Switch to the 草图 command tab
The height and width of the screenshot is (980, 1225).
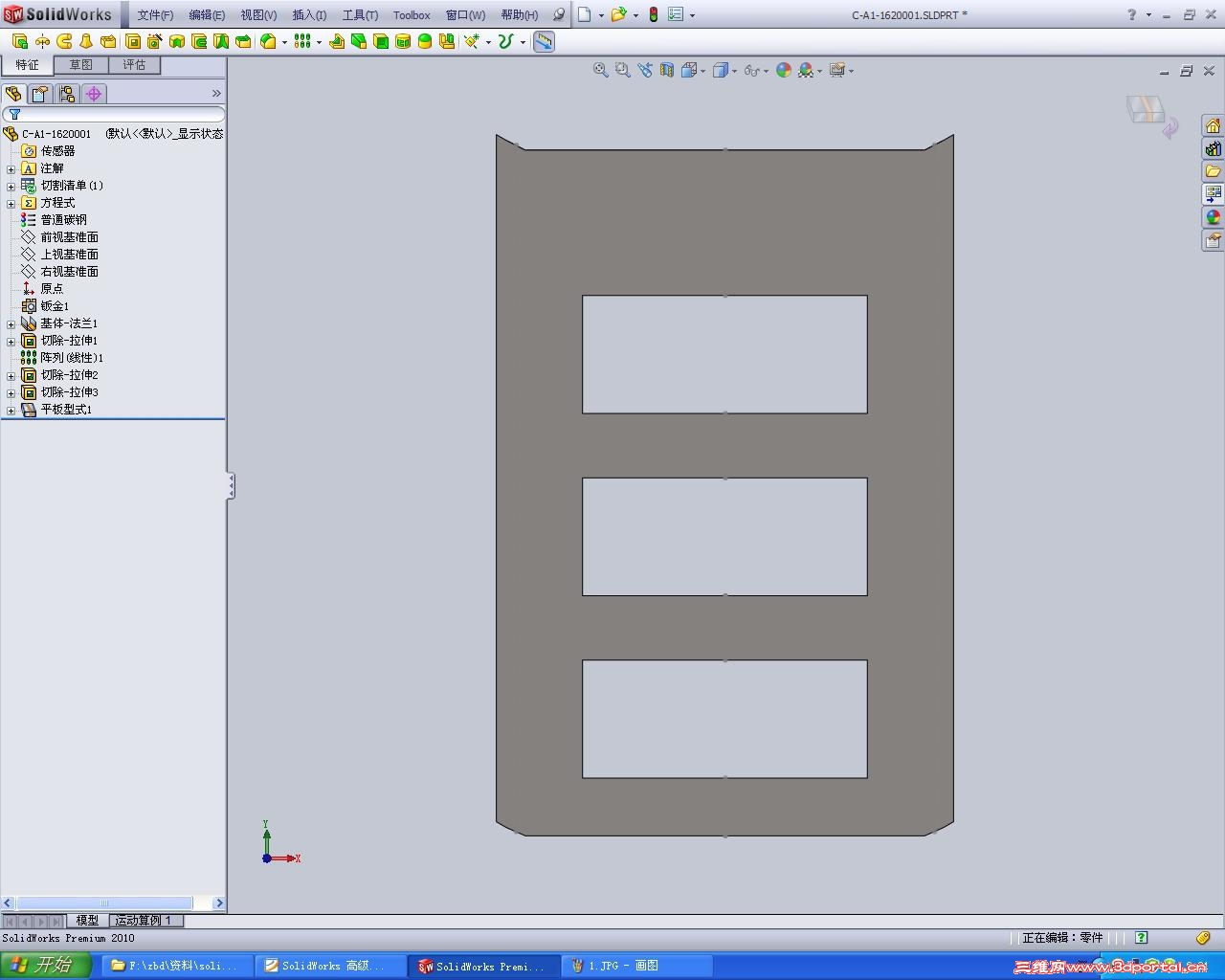[x=80, y=65]
